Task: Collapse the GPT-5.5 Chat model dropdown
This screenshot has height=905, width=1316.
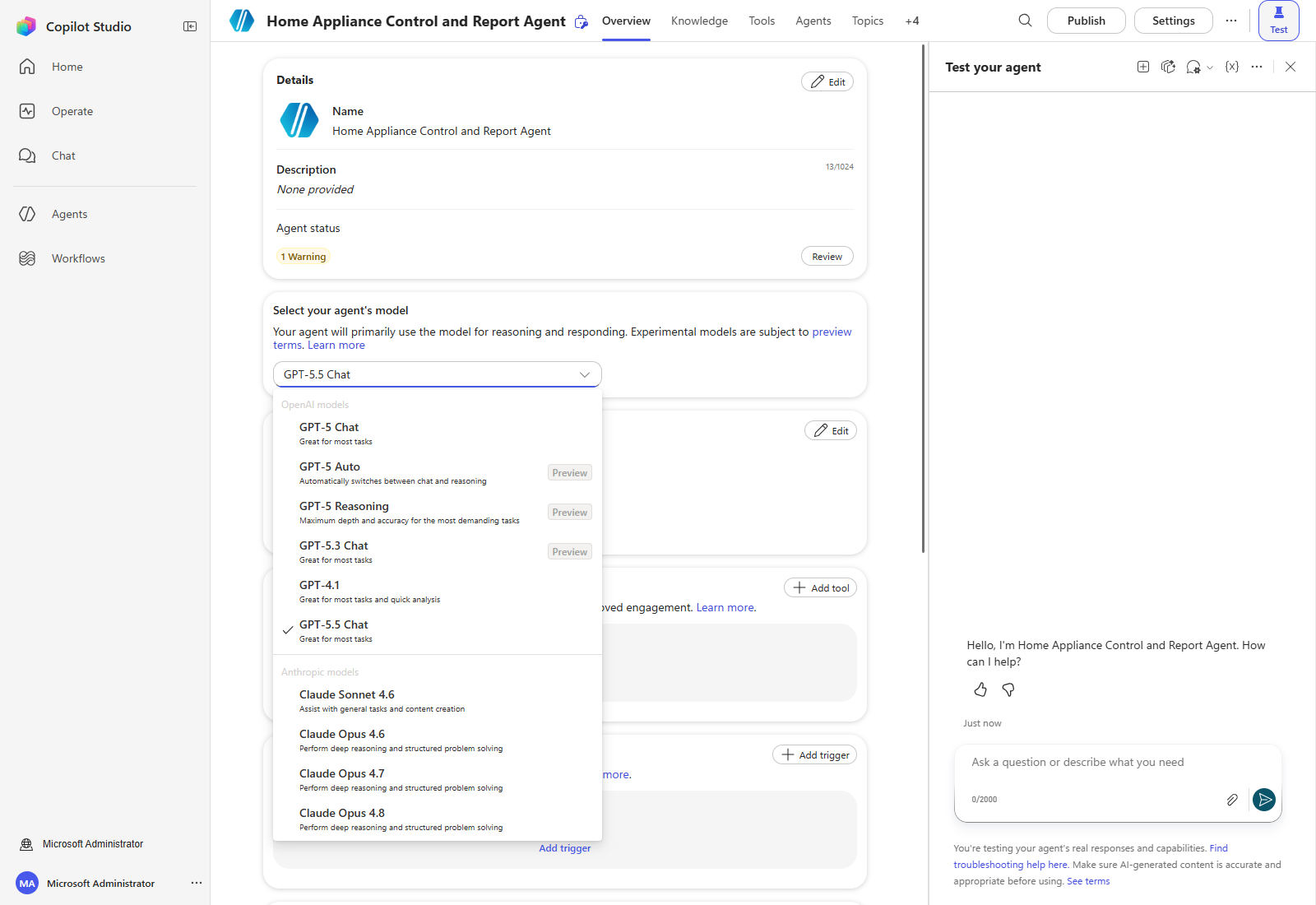Action: [438, 374]
